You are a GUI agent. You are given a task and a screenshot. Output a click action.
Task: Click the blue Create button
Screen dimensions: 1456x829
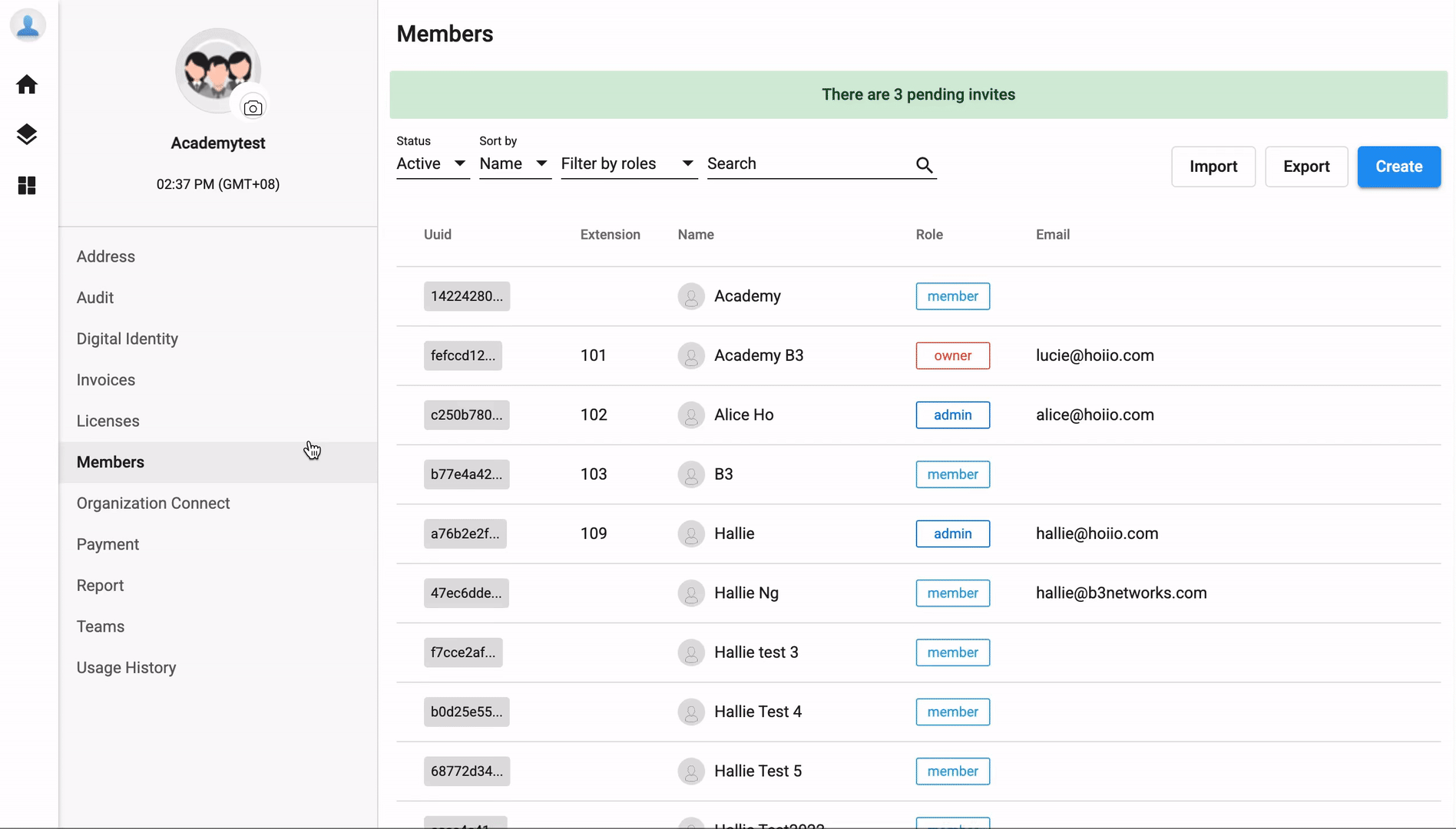tap(1398, 167)
